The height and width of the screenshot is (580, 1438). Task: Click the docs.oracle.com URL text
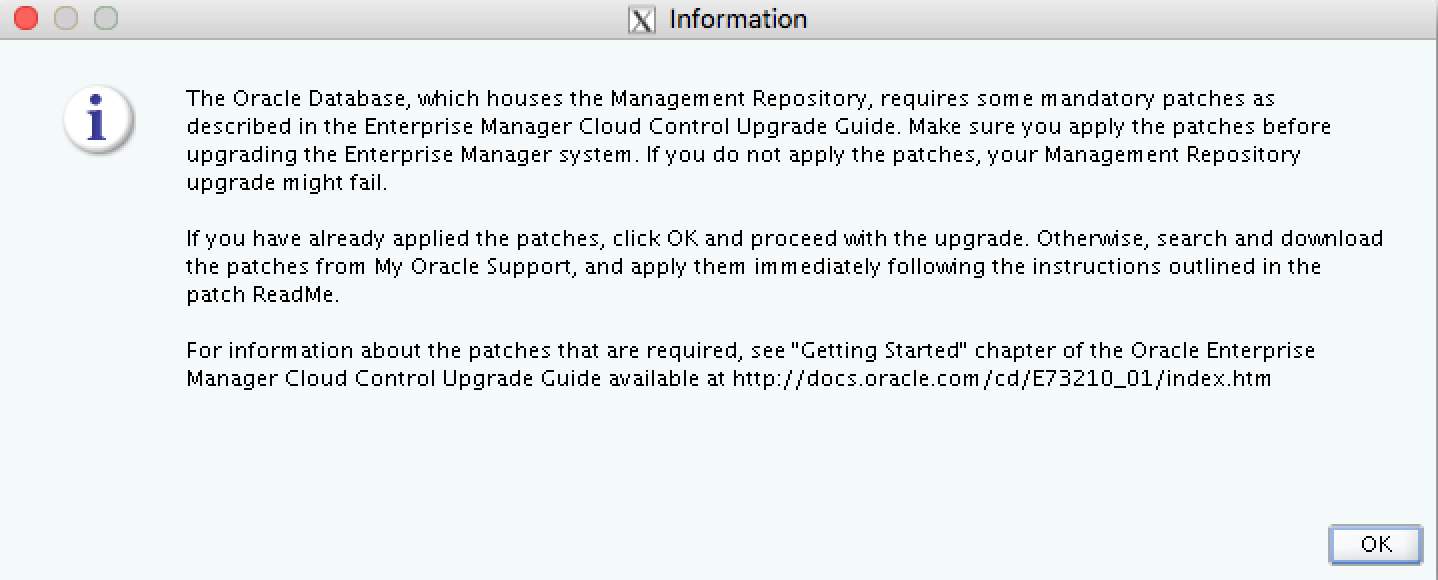pyautogui.click(x=1001, y=379)
